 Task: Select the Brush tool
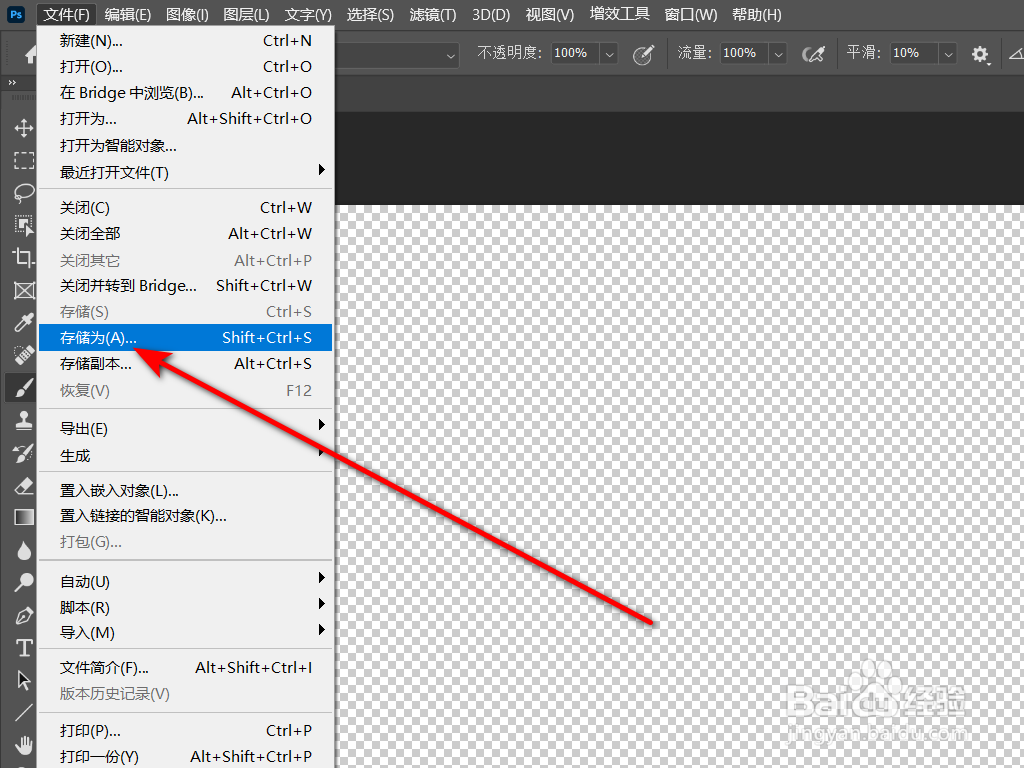[24, 388]
